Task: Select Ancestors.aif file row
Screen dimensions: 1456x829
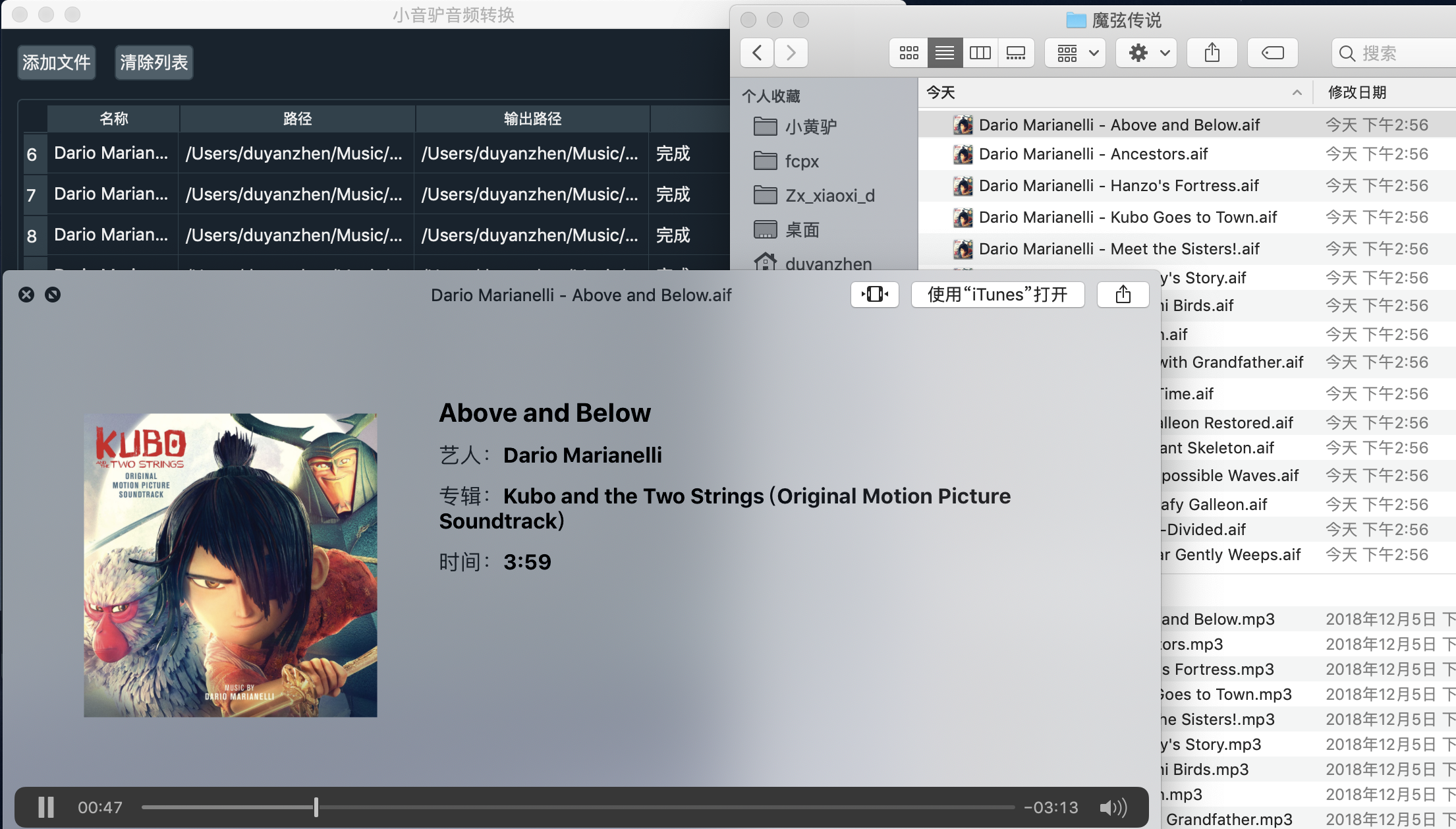Action: (x=1187, y=154)
